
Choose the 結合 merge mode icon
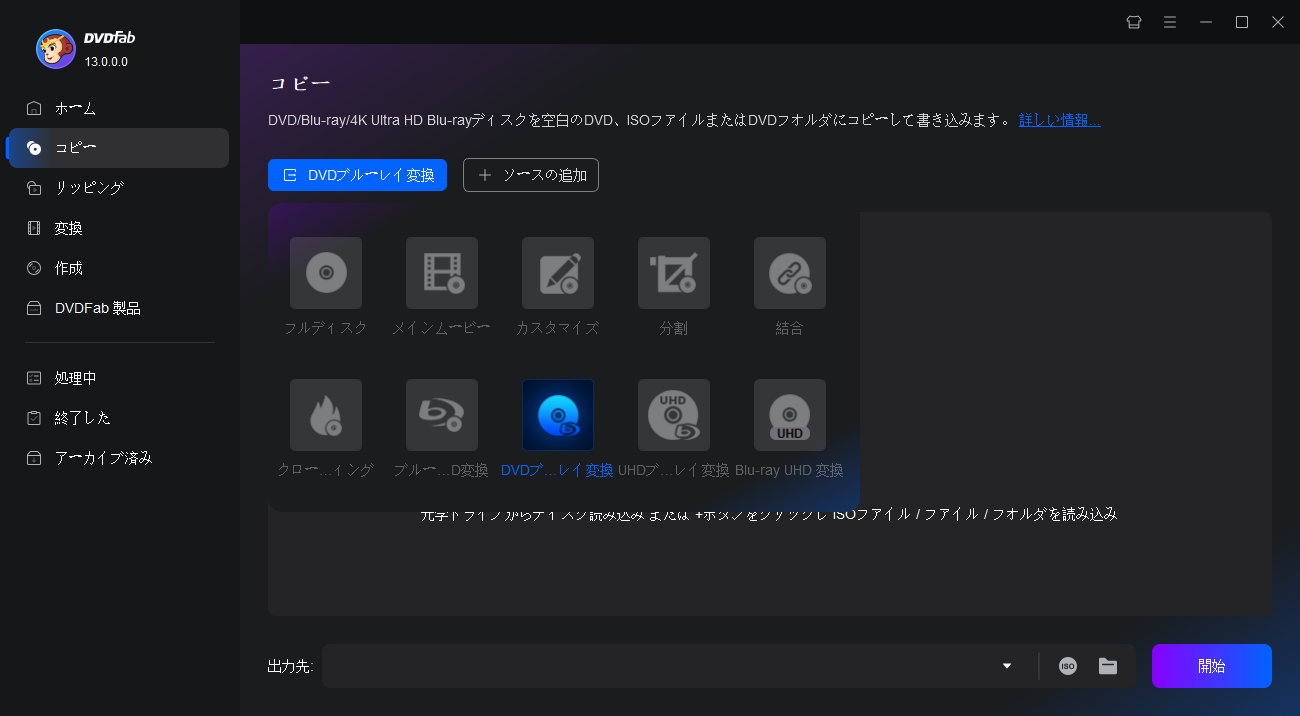(790, 273)
